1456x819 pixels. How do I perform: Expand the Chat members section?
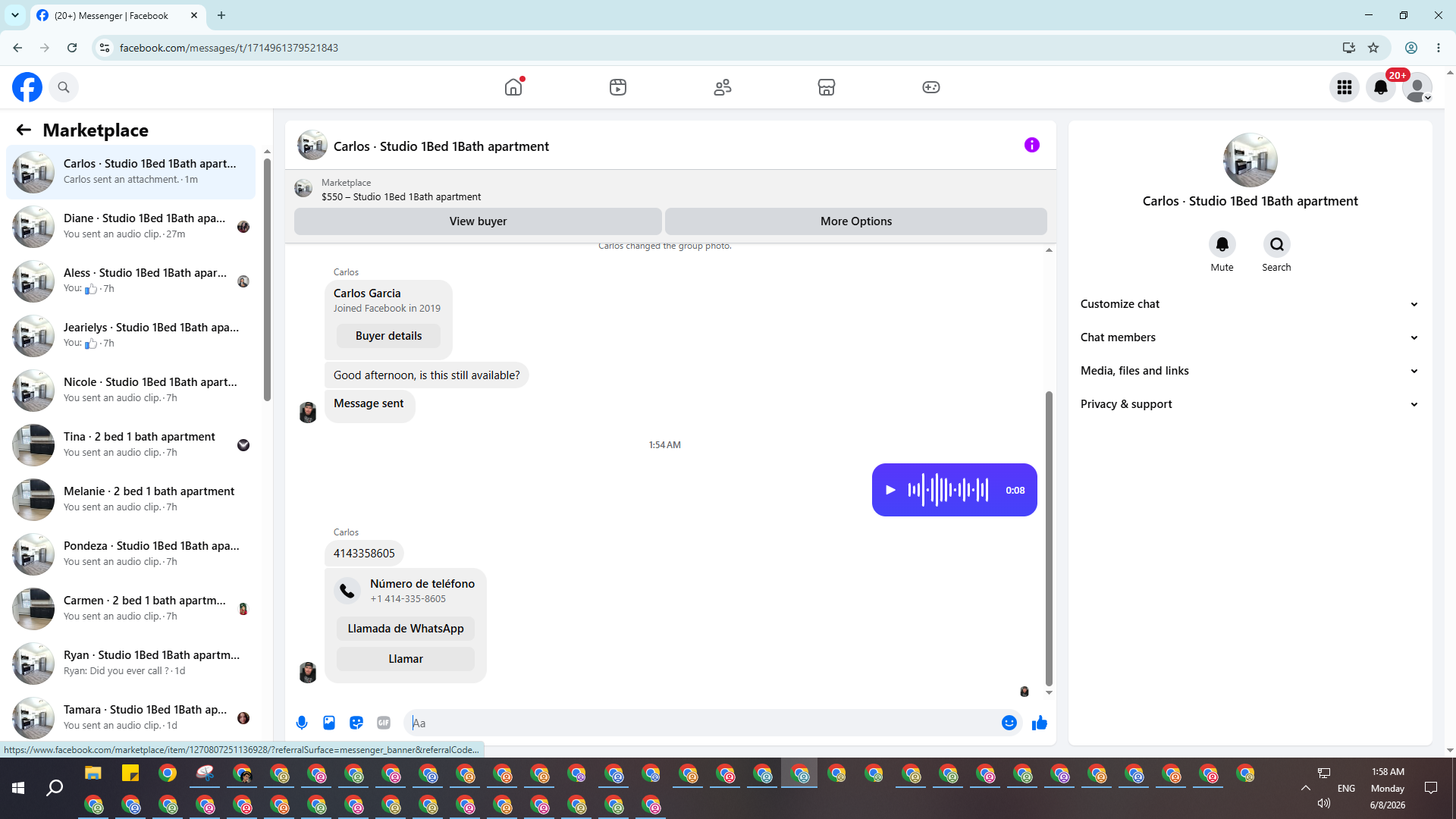1250,337
